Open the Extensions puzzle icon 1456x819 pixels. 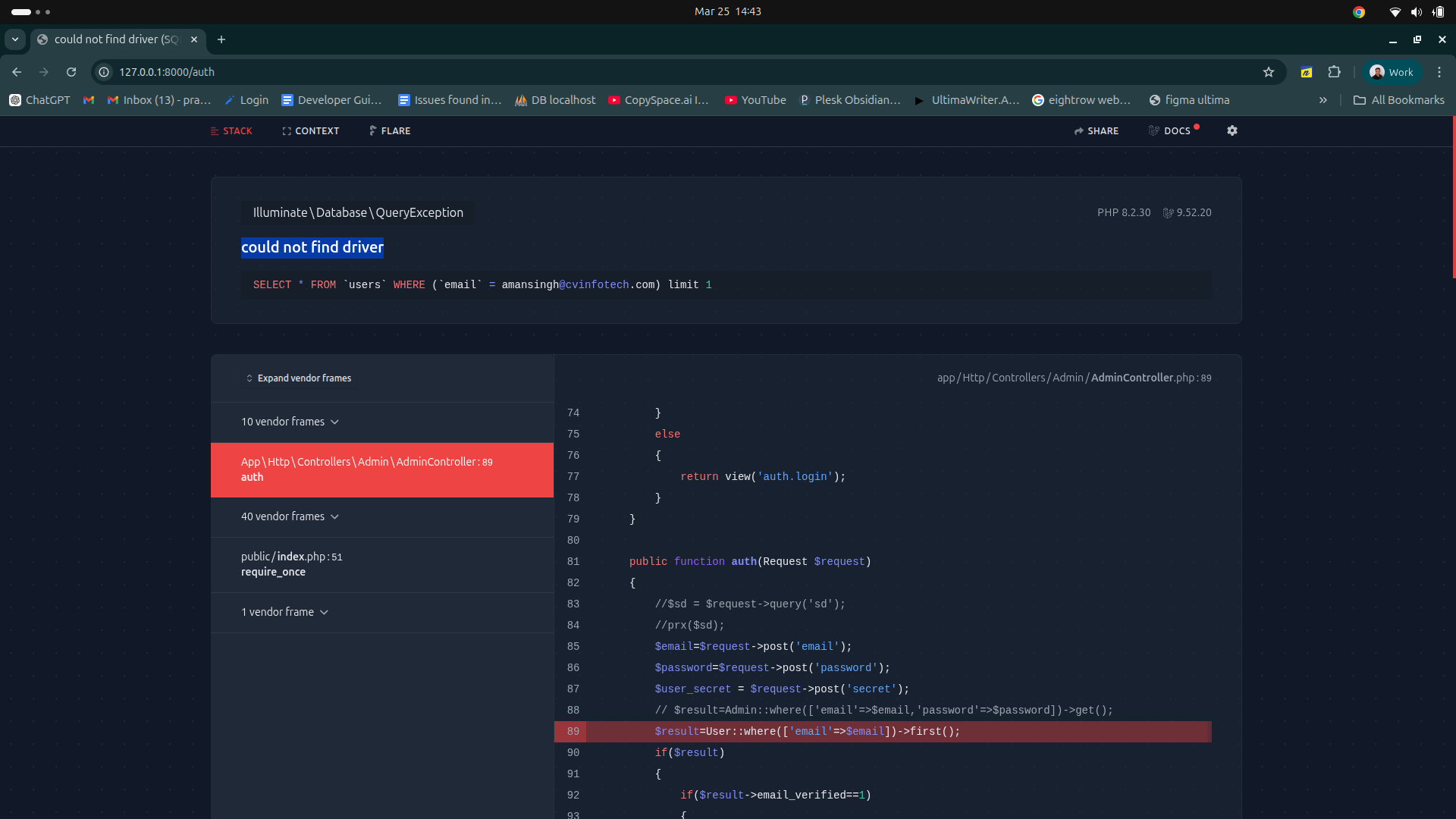pos(1335,72)
